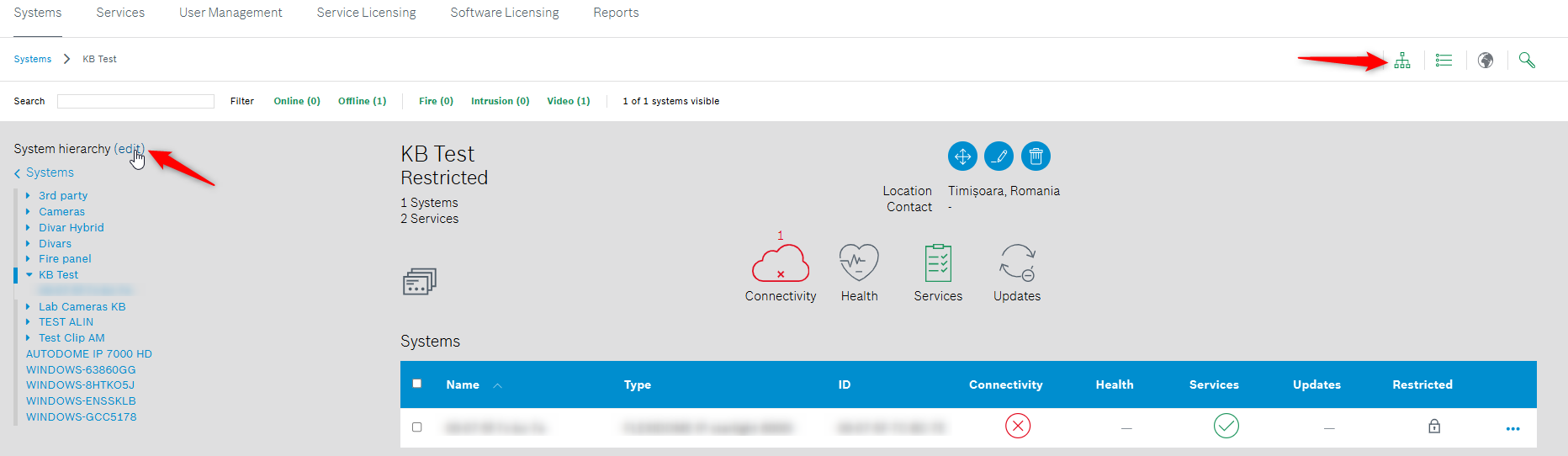Select all systems via header checkbox
The image size is (1568, 456).
tap(416, 384)
